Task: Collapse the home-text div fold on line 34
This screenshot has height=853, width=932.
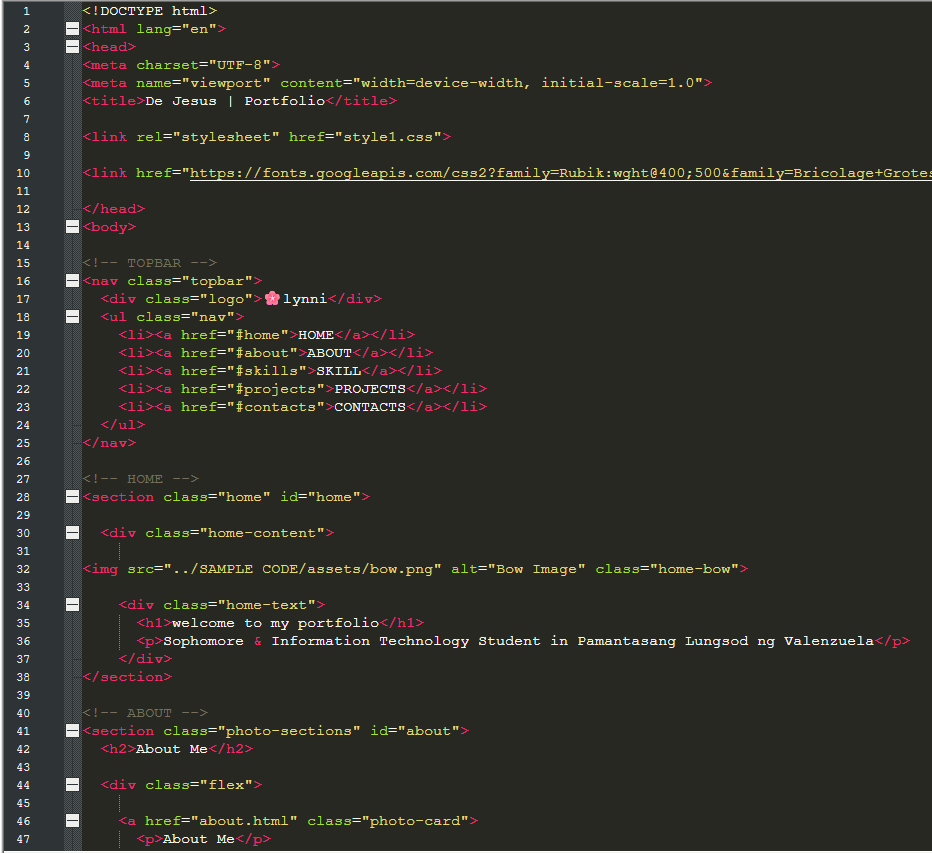Action: pos(73,605)
